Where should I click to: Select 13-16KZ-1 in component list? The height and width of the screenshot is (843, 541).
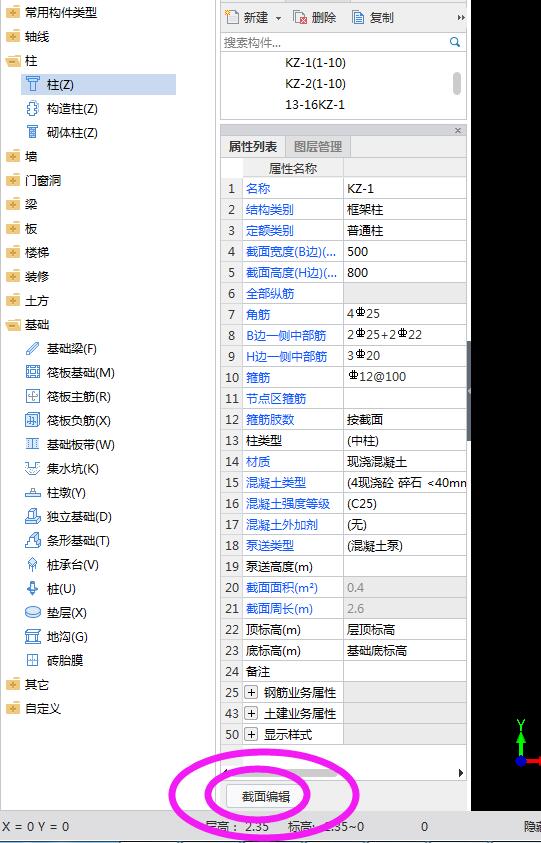315,105
